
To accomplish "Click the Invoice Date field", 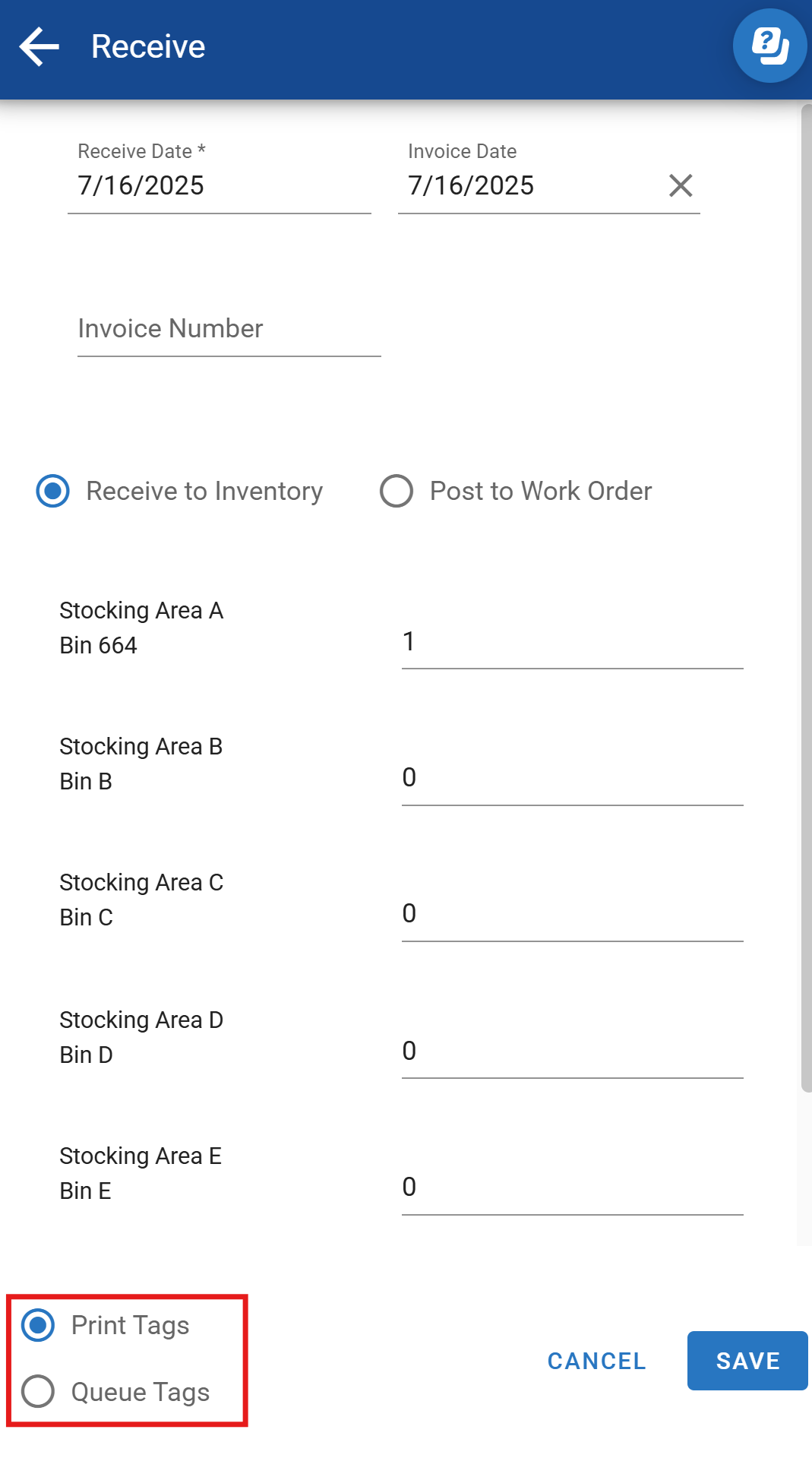I will pyautogui.click(x=524, y=186).
